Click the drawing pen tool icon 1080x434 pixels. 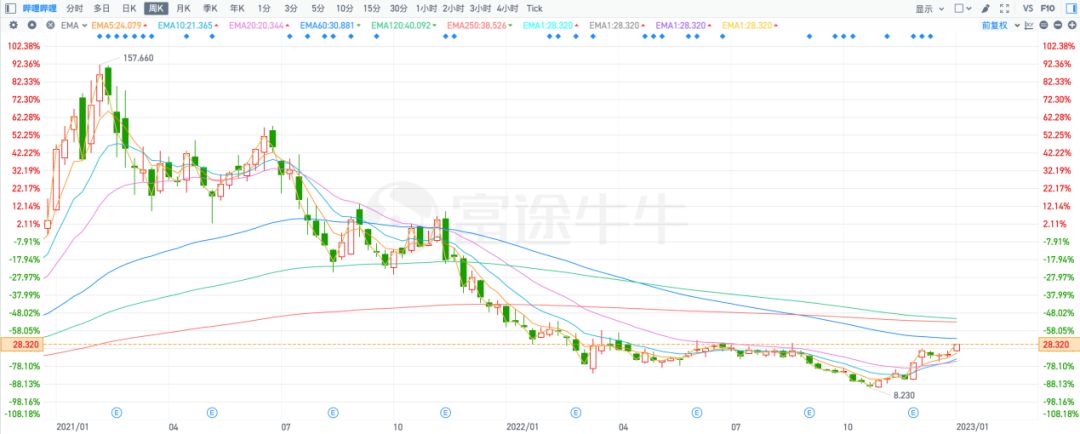pyautogui.click(x=986, y=8)
